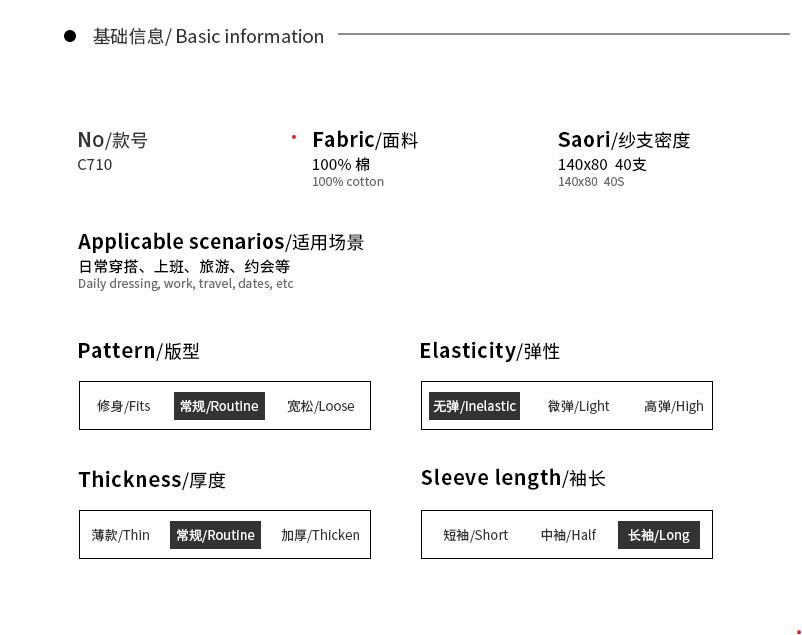Click the 100% cotton fabric description
802x635 pixels.
[x=348, y=182]
